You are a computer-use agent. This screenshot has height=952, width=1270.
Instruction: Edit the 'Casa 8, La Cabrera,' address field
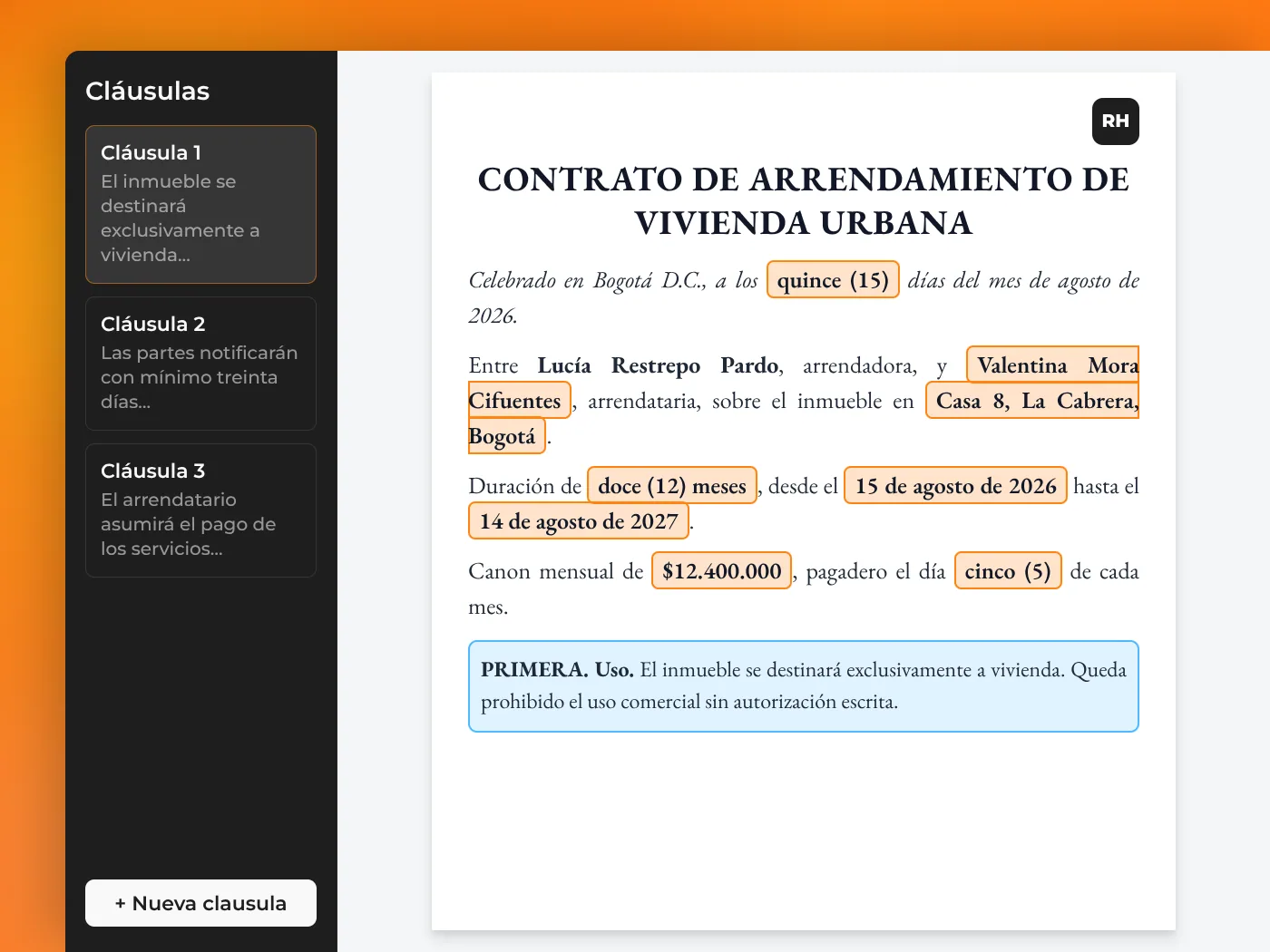pos(1032,401)
